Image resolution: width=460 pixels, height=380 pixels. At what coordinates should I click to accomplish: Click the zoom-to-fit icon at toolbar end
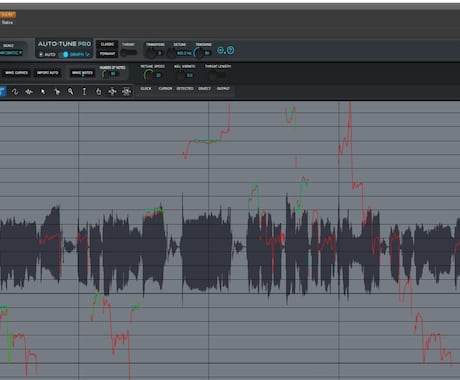pyautogui.click(x=126, y=92)
